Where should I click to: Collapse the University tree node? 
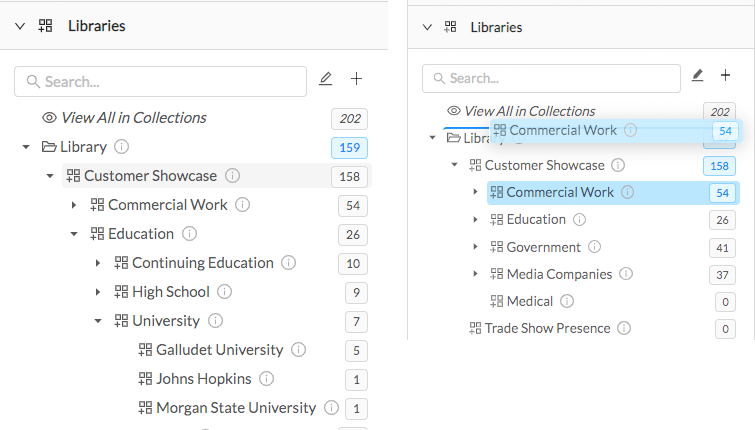tap(98, 321)
